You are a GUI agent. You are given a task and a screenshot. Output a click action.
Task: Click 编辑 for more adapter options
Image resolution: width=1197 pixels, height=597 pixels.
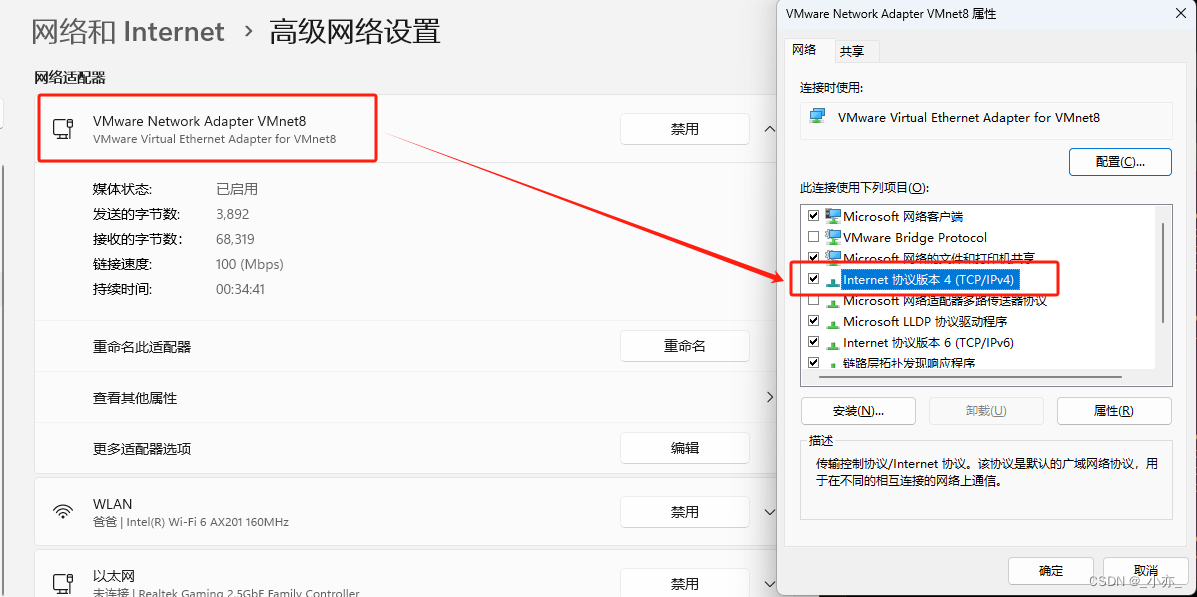coord(685,448)
